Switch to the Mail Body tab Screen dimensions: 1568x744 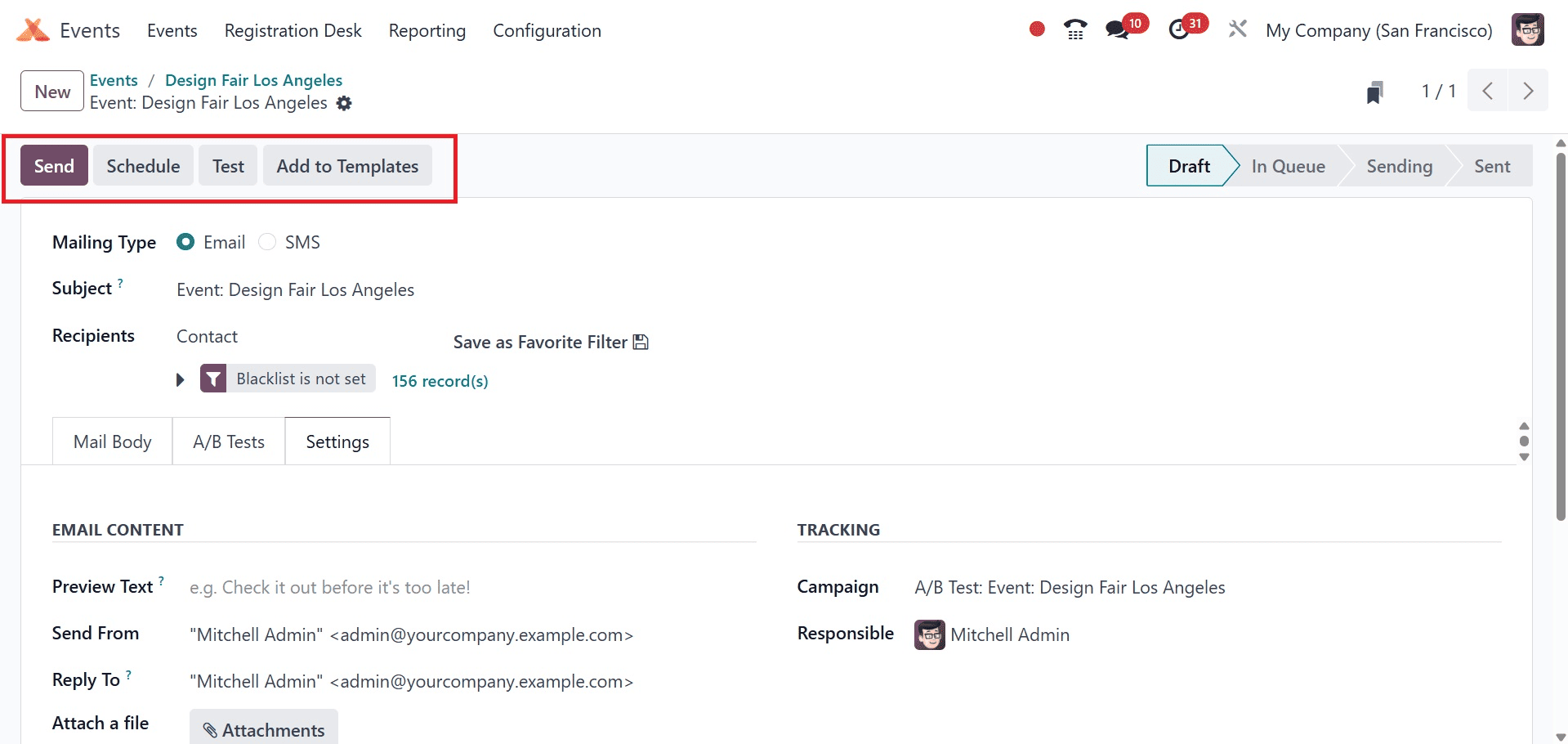click(x=113, y=441)
